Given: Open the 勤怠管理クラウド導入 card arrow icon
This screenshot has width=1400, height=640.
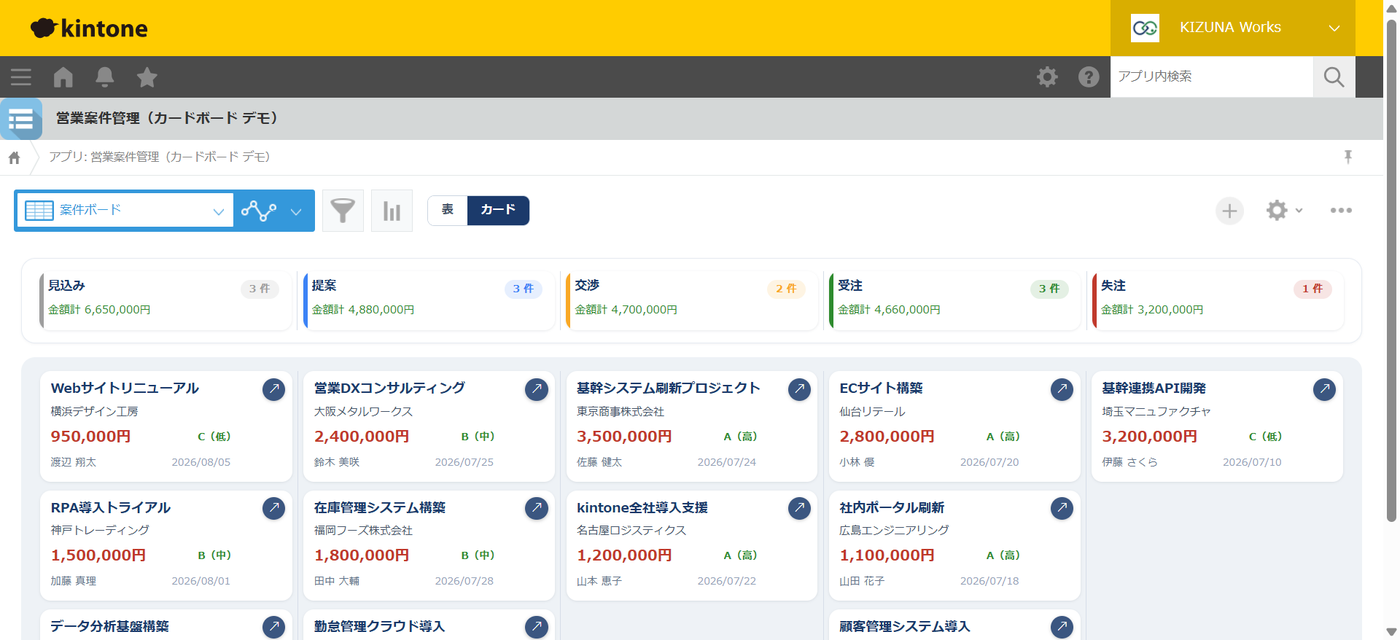Looking at the screenshot, I should coord(537,627).
